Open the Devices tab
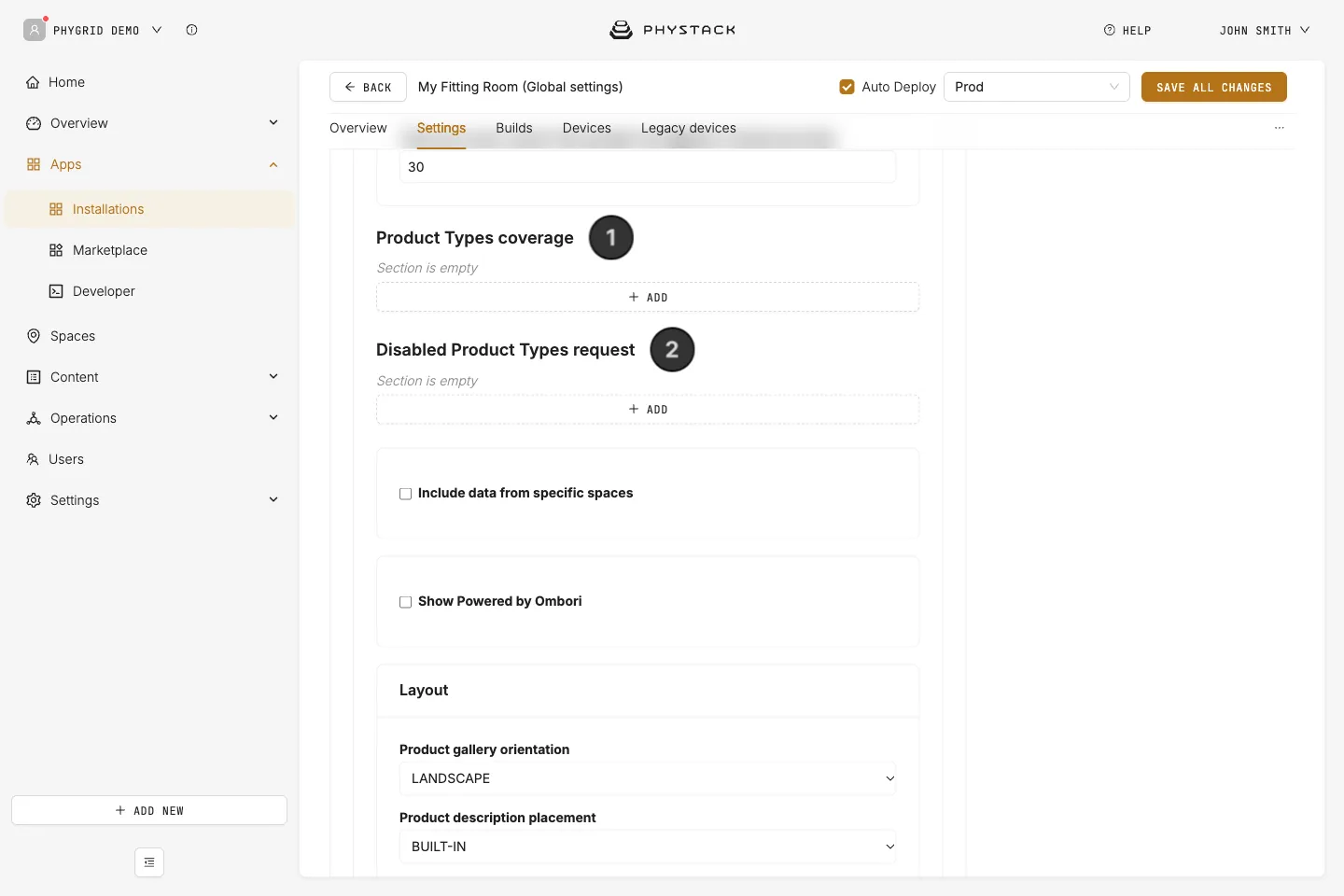1344x896 pixels. tap(587, 128)
